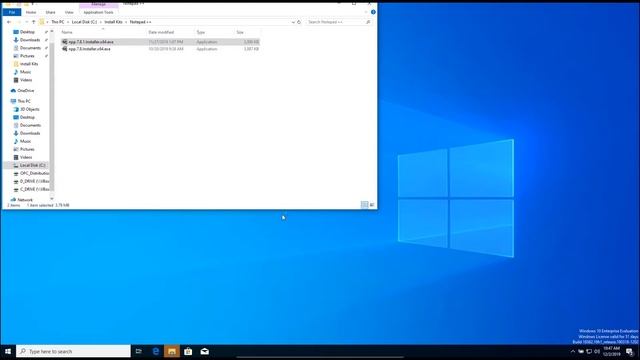The image size is (640, 360).
Task: Click This PC in address breadcrumb
Action: pos(58,22)
